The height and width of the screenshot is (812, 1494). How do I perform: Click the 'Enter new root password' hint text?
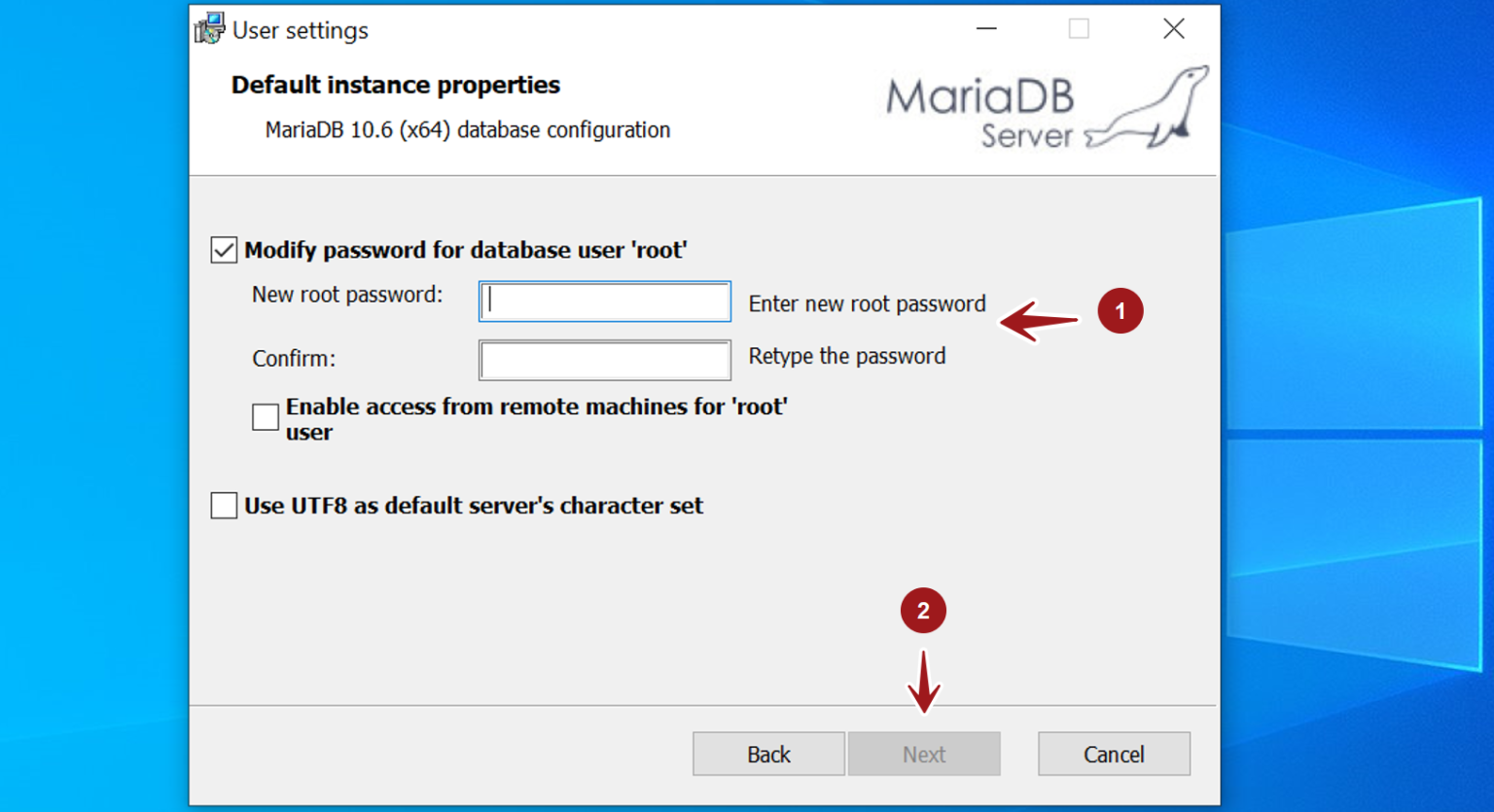pyautogui.click(x=867, y=303)
